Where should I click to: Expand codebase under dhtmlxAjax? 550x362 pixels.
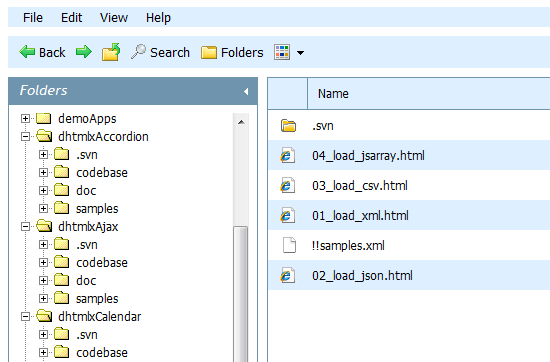coord(43,263)
